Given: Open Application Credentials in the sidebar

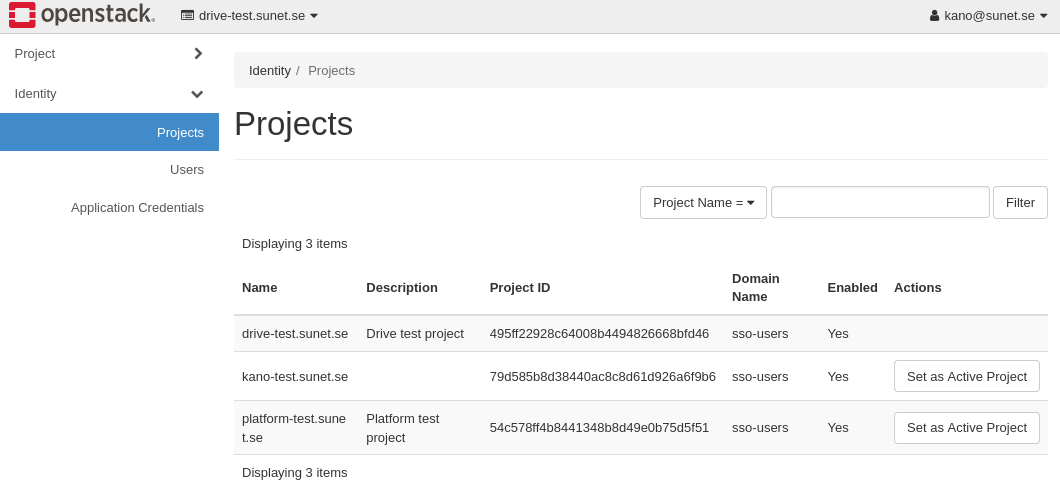Looking at the screenshot, I should [137, 208].
